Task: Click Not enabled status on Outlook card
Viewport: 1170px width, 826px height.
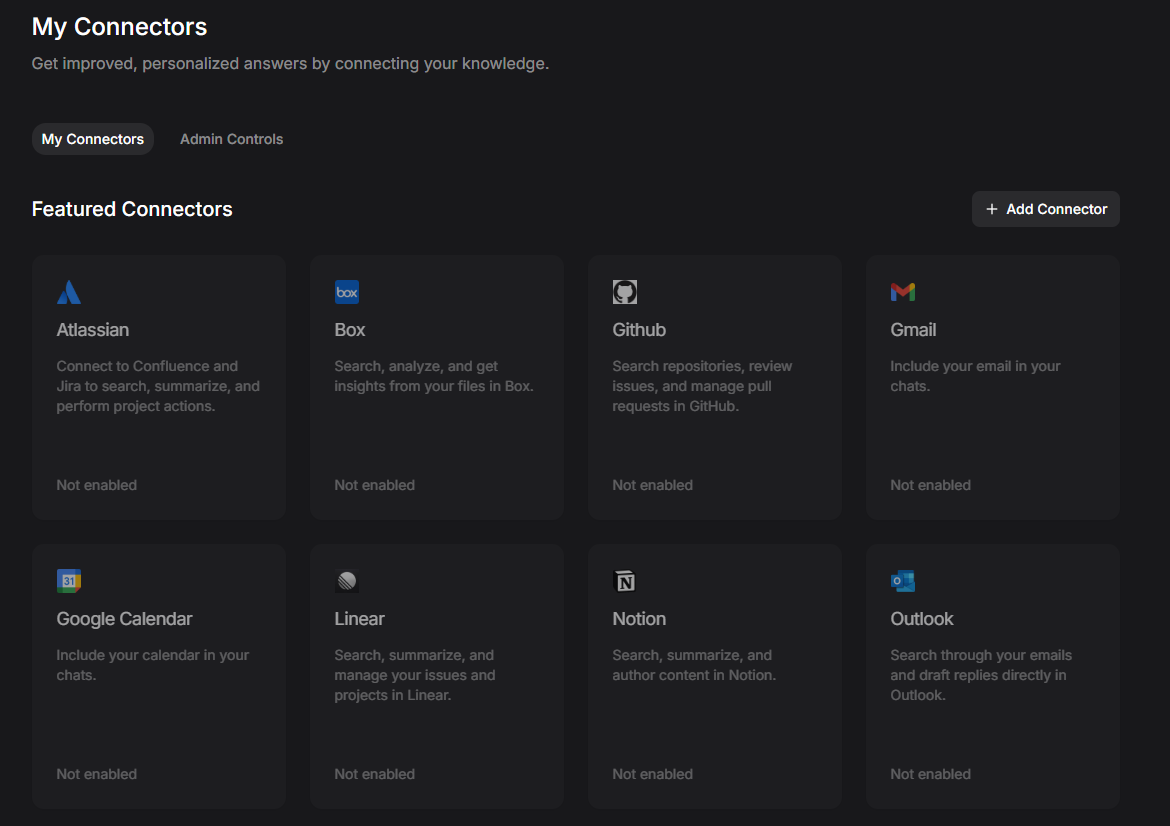Action: tap(930, 774)
